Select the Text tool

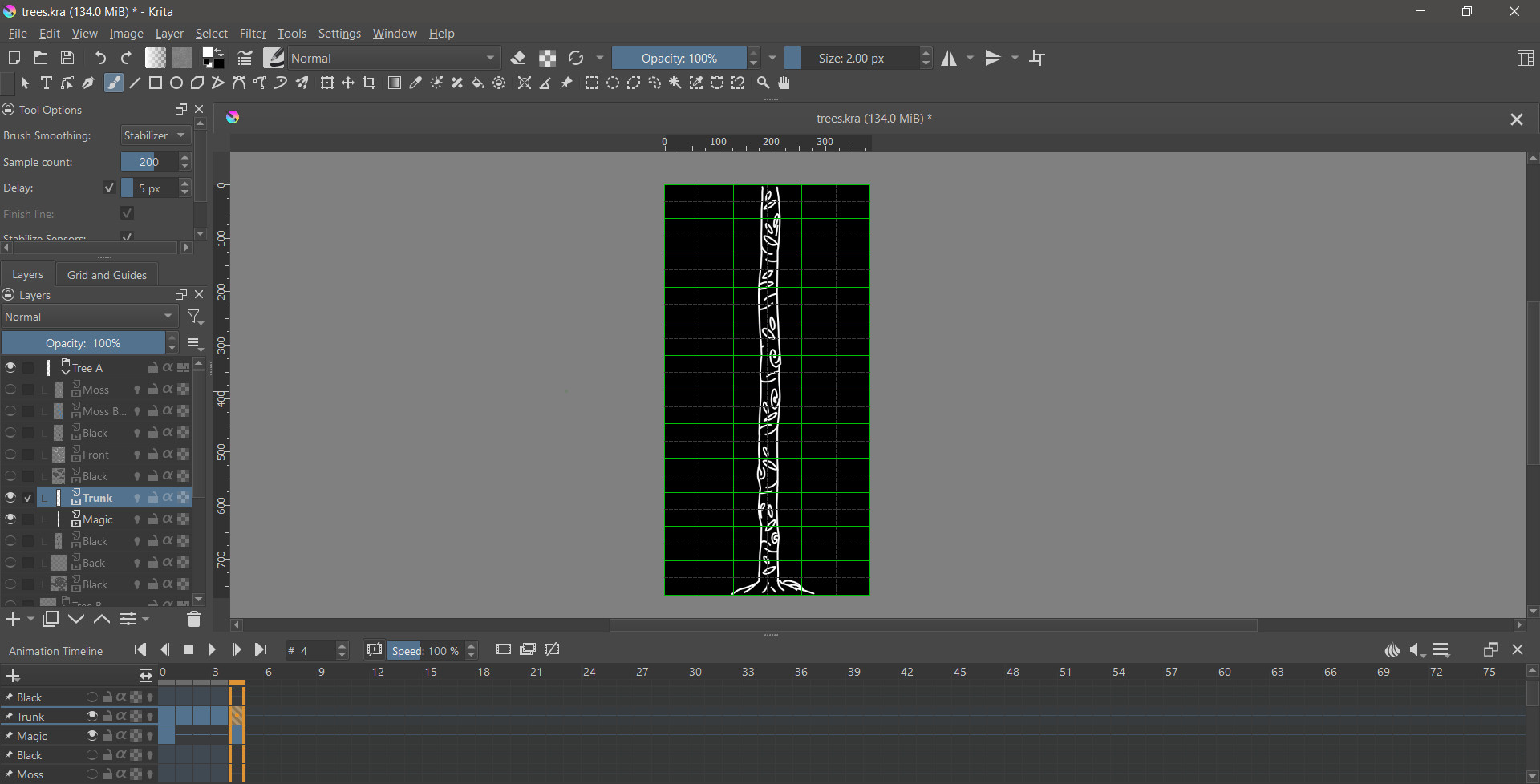click(47, 83)
